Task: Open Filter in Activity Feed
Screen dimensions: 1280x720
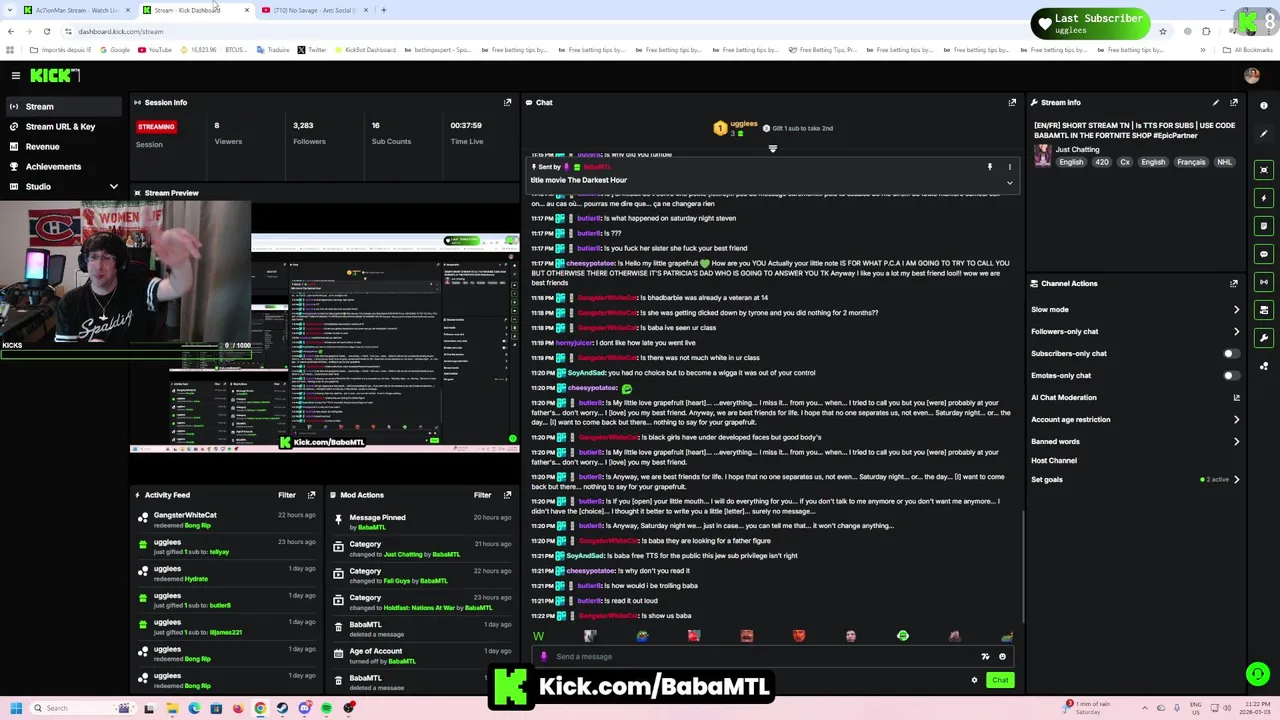Action: (x=287, y=495)
